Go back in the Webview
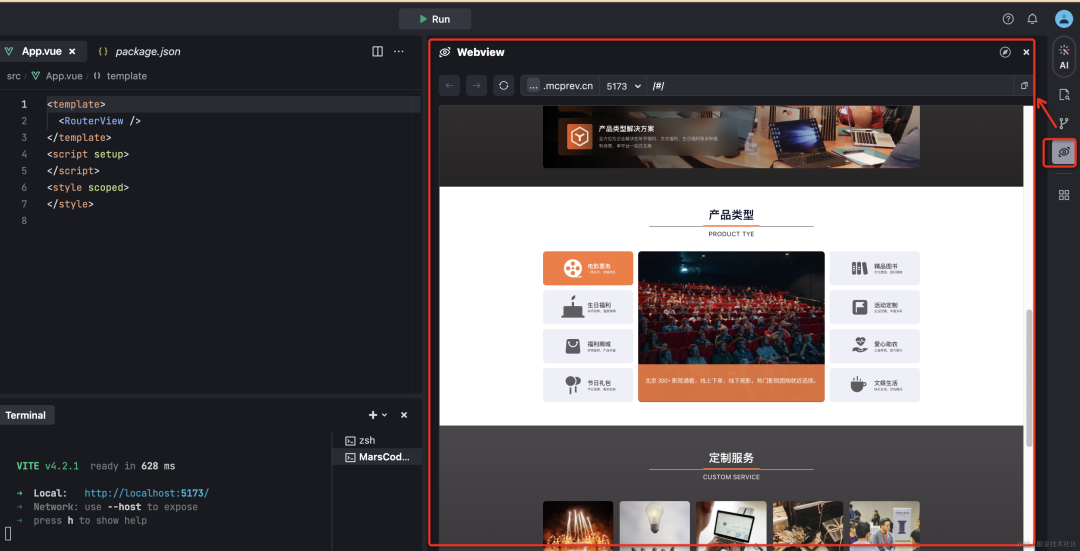The height and width of the screenshot is (551, 1080). pos(449,86)
